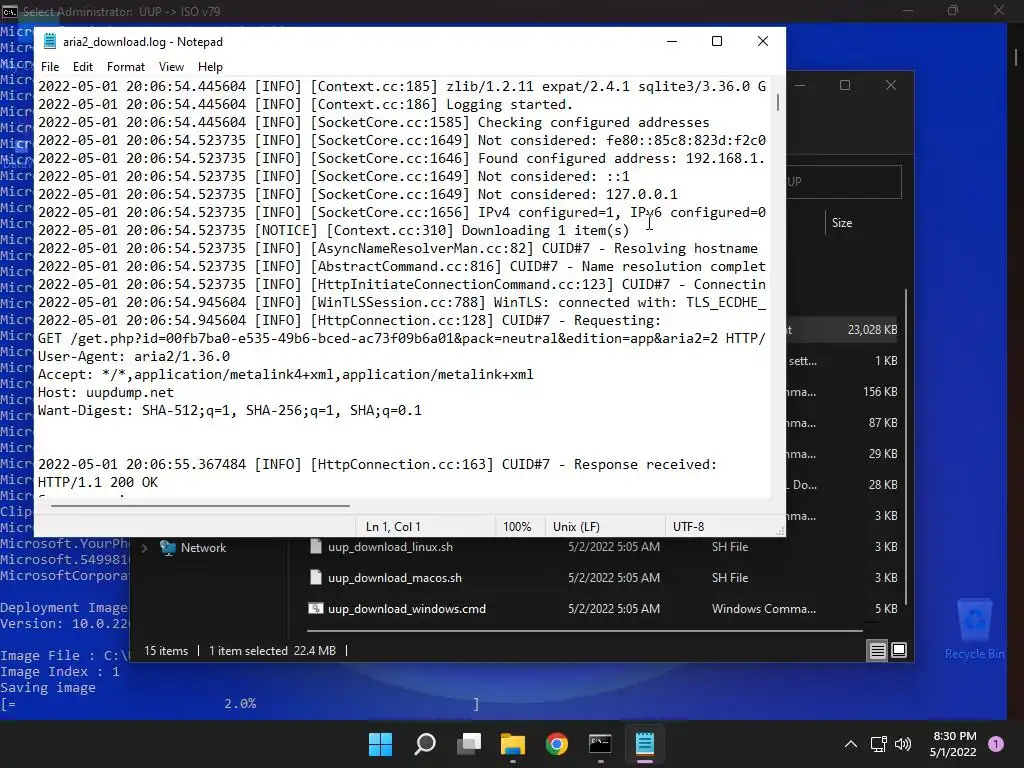Click the Size column header in Explorer
This screenshot has height=768, width=1024.
842,223
